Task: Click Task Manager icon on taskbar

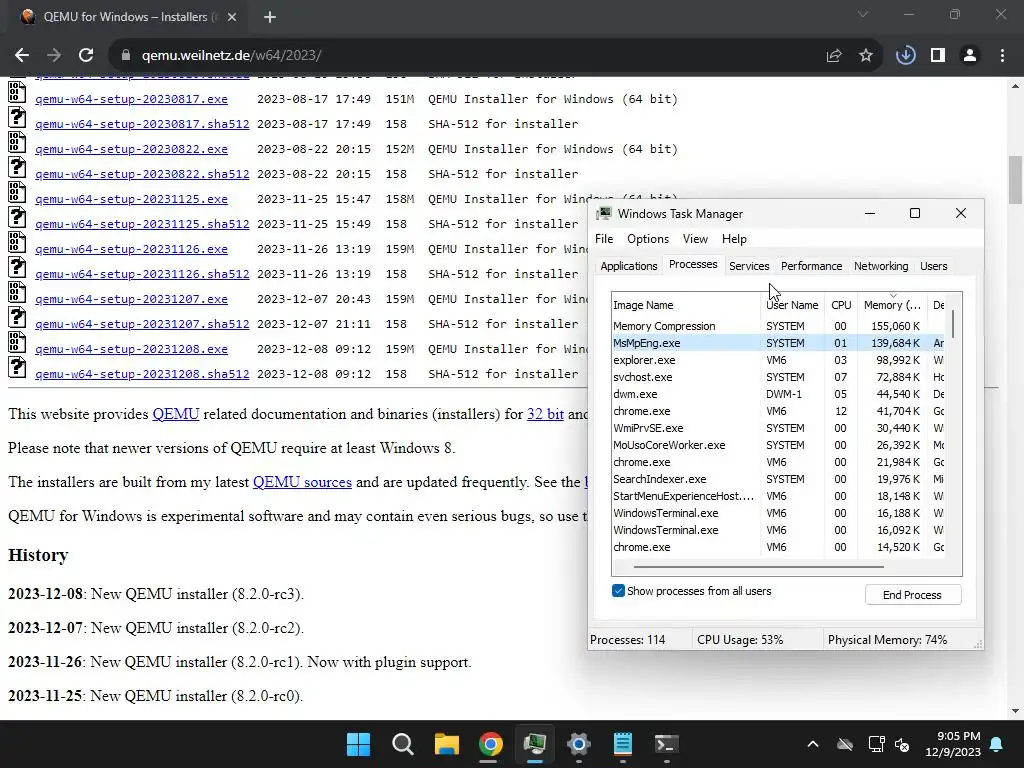Action: (535, 744)
